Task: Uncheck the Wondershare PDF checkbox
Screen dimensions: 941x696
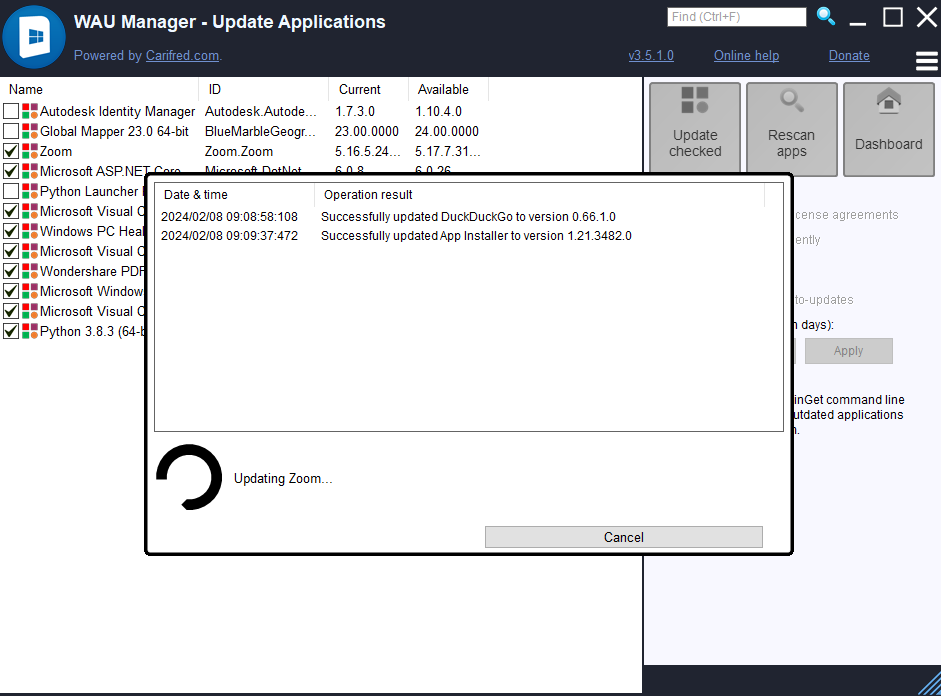Action: 11,271
